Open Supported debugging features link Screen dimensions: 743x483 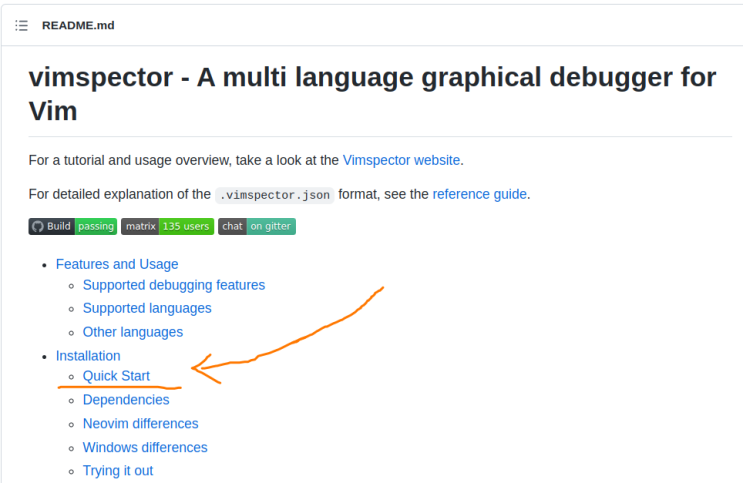tap(173, 285)
